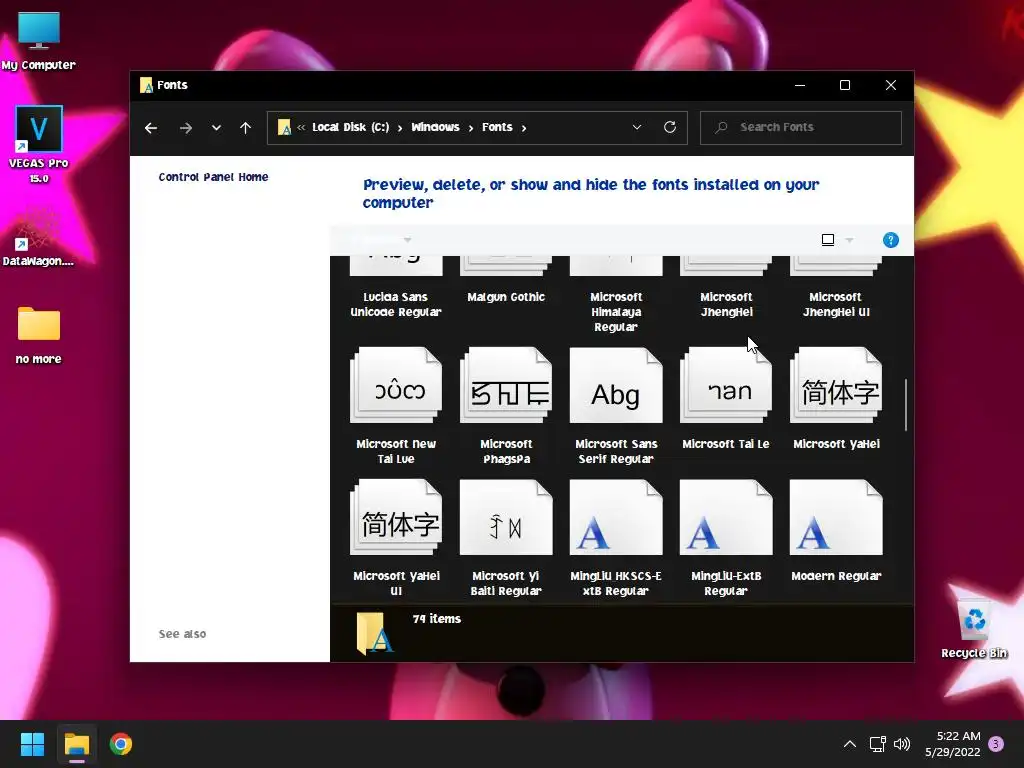Select Microsoft Sans Serif Regular font
The width and height of the screenshot is (1024, 768).
[616, 406]
